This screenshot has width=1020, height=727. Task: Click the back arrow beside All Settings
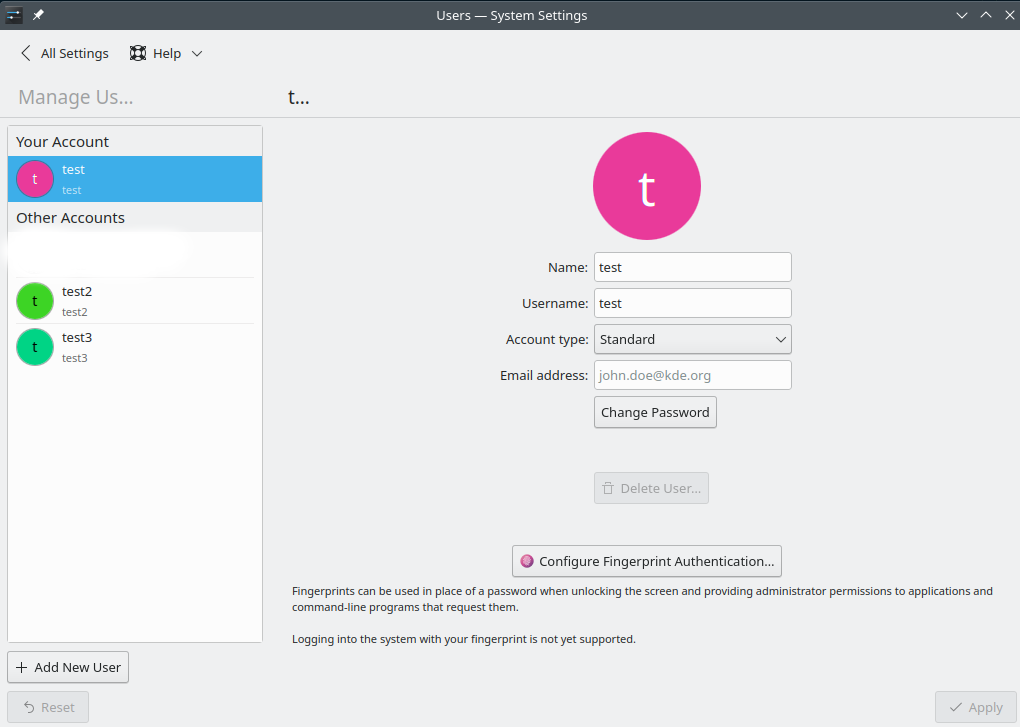(24, 53)
